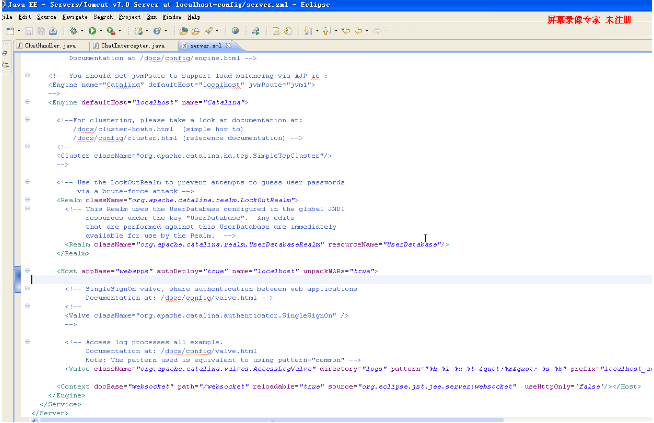654x423 pixels.
Task: Collapse the clustering comment fold marker
Action: click(x=28, y=119)
